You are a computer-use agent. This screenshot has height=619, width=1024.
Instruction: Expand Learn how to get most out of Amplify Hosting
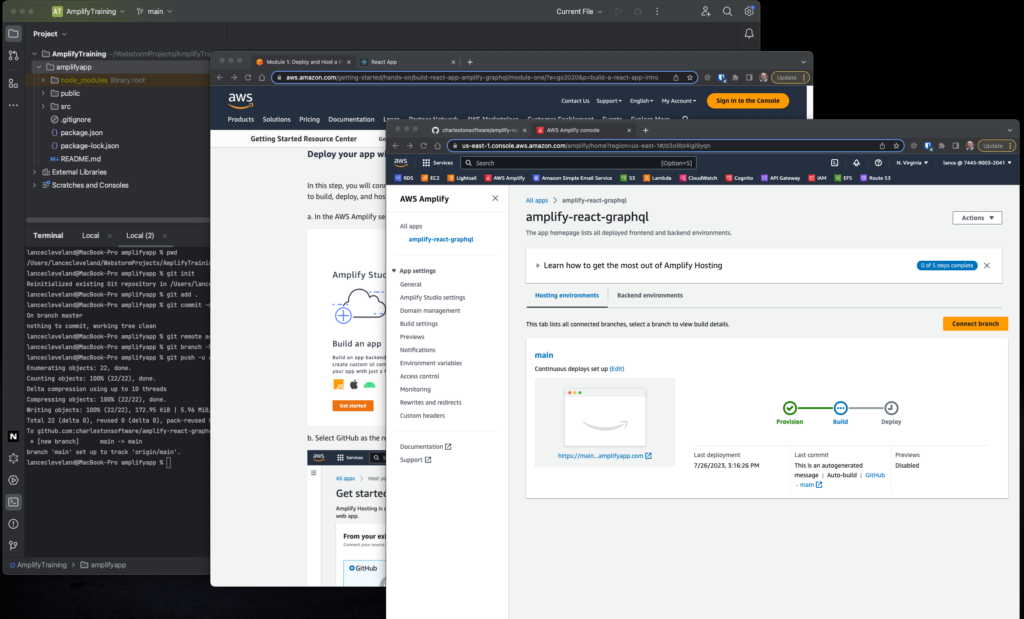pyautogui.click(x=537, y=266)
